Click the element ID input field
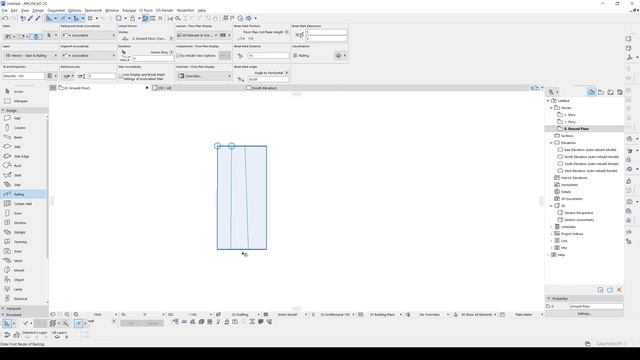Screen dimensions: 640x360 [23, 76]
